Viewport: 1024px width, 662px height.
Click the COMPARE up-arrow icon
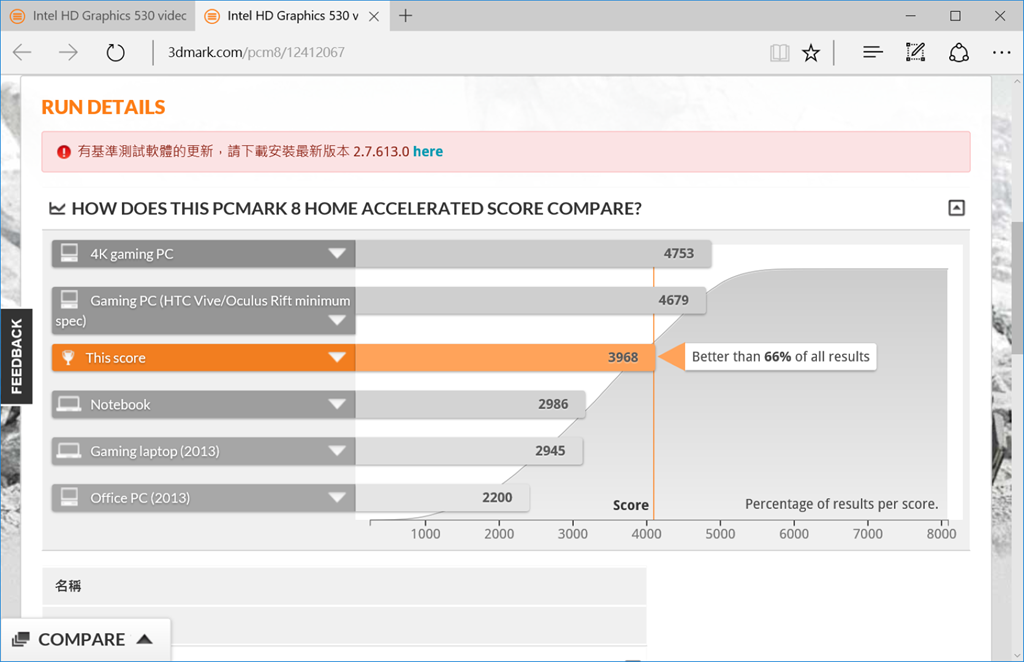tap(144, 639)
